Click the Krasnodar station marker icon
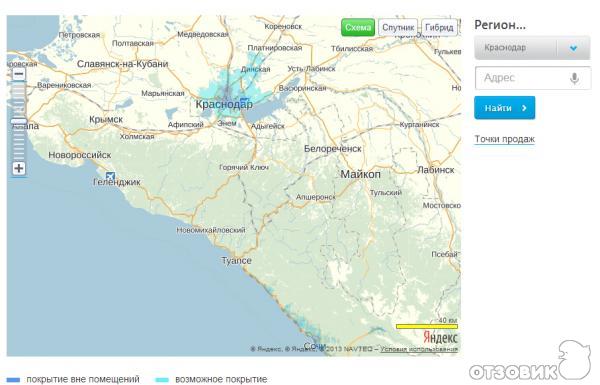600x385 pixels. (x=243, y=101)
